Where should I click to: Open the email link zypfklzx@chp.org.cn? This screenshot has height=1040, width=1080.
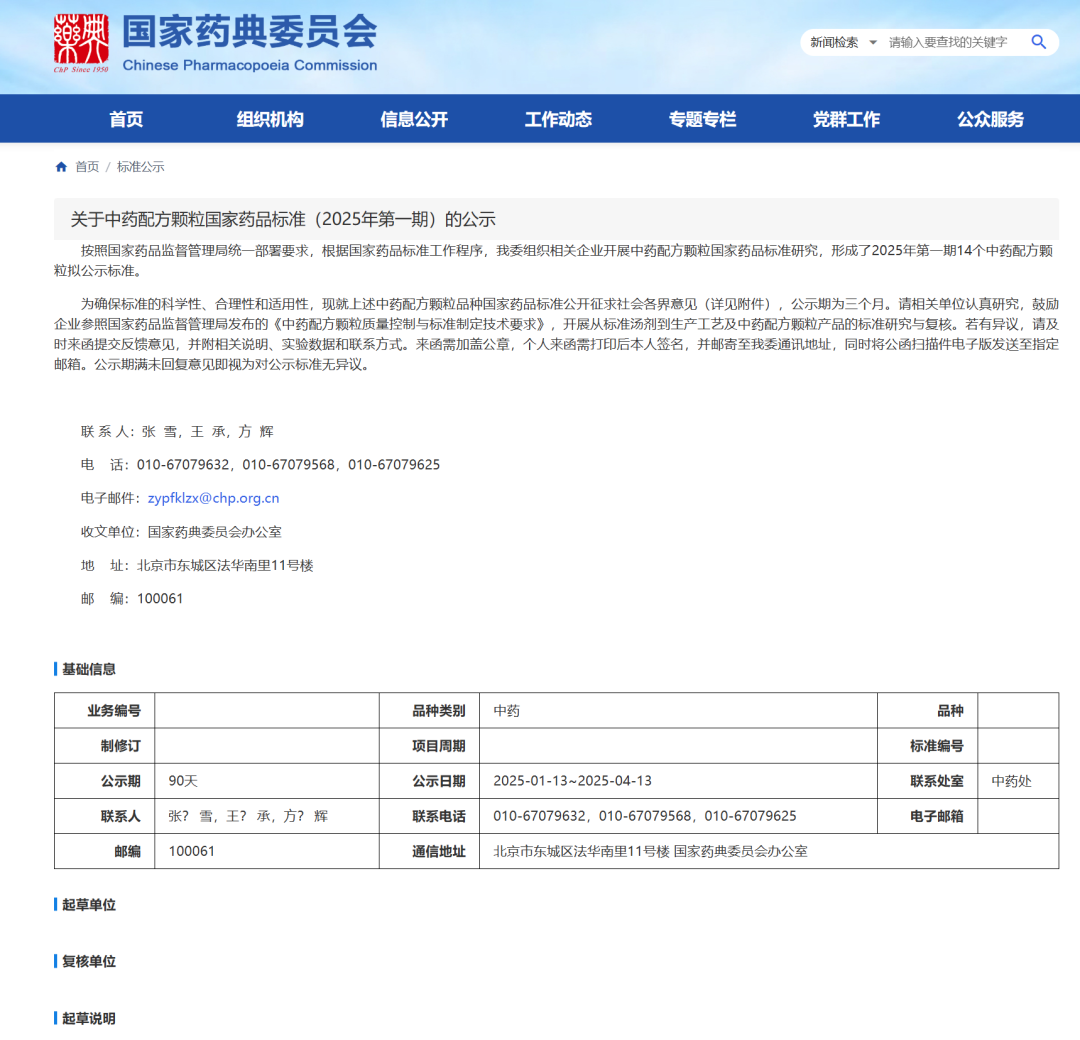point(216,497)
